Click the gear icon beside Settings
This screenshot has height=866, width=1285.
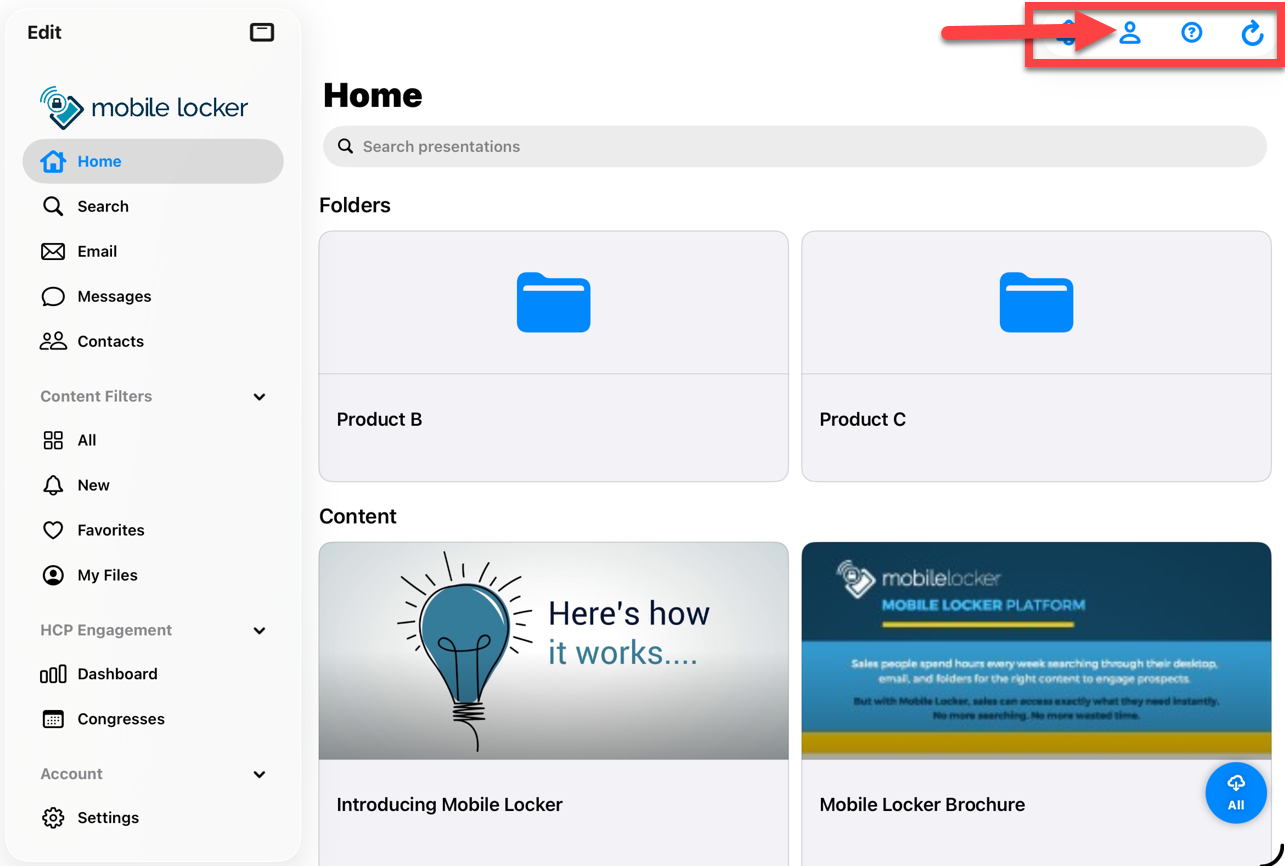[x=53, y=818]
